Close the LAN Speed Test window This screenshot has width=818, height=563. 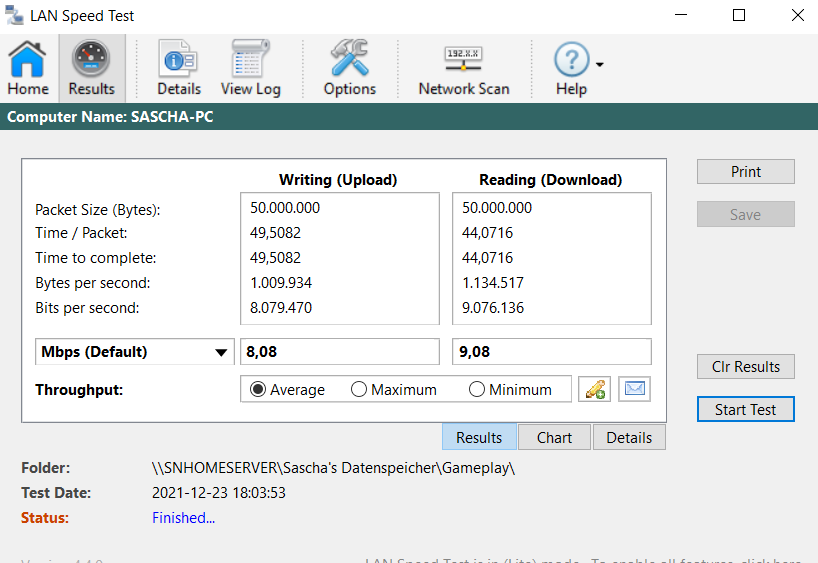798,15
